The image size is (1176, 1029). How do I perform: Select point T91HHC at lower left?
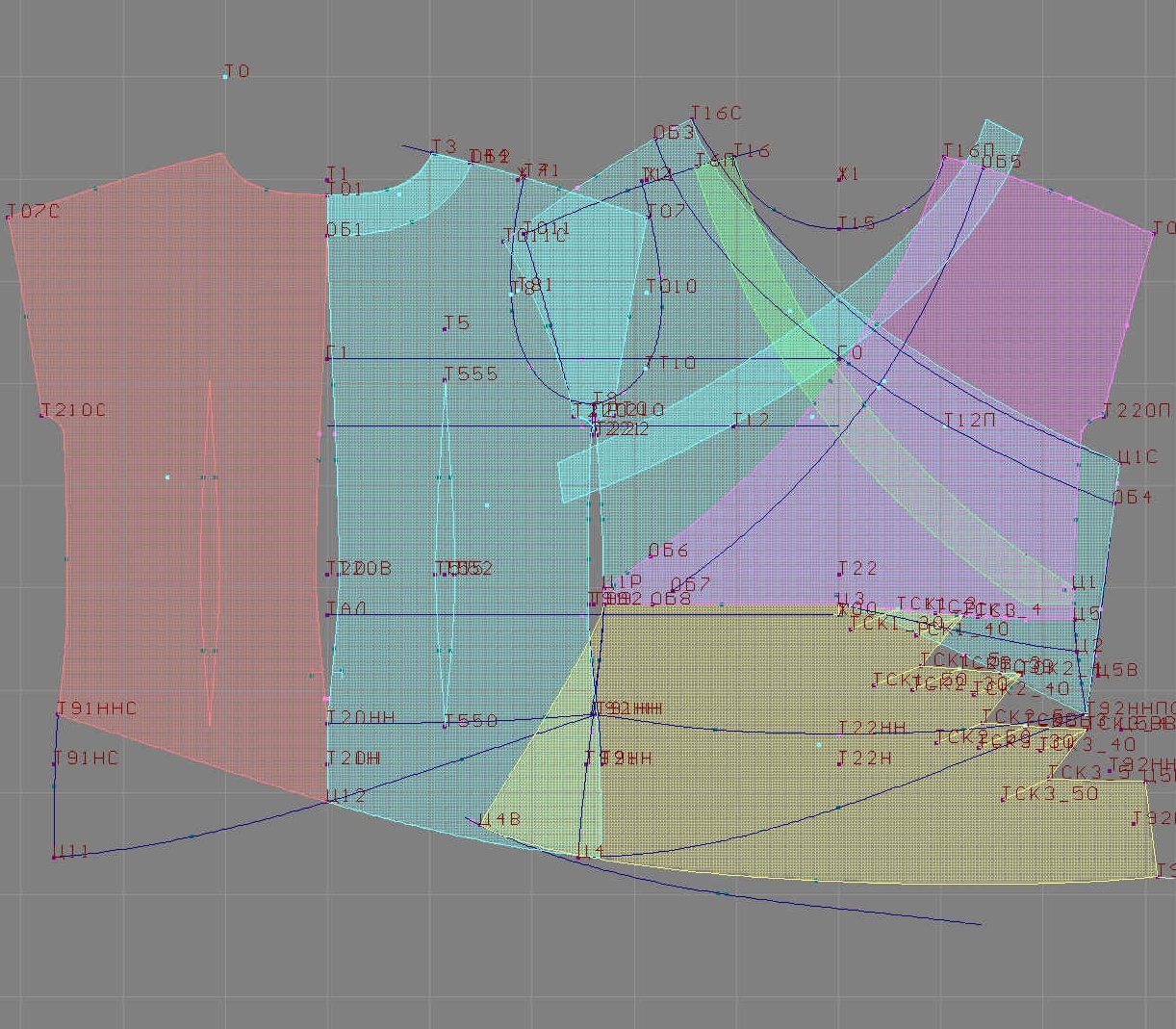[59, 714]
